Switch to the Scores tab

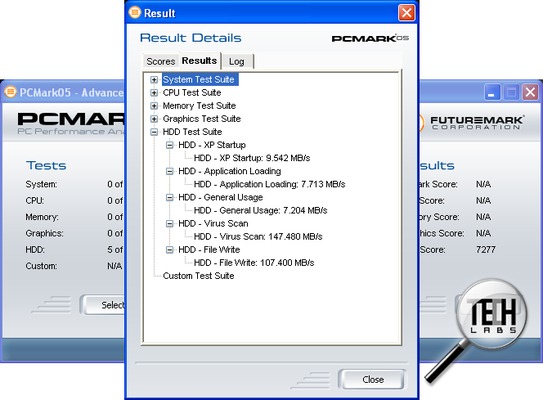point(161,62)
